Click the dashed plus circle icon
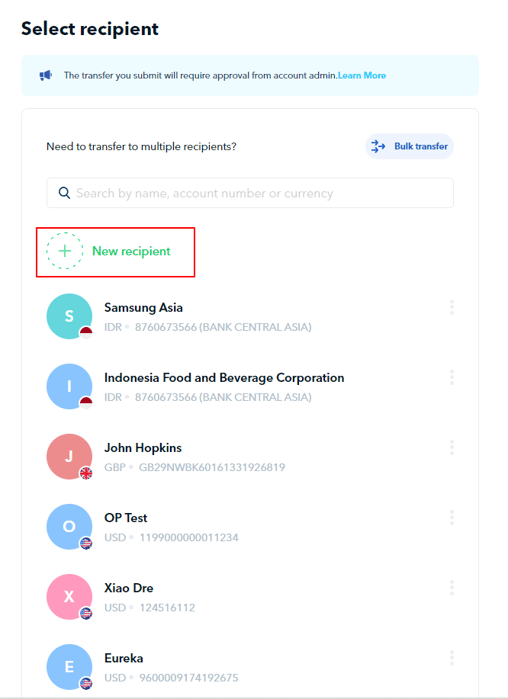This screenshot has width=508, height=699. coord(65,251)
